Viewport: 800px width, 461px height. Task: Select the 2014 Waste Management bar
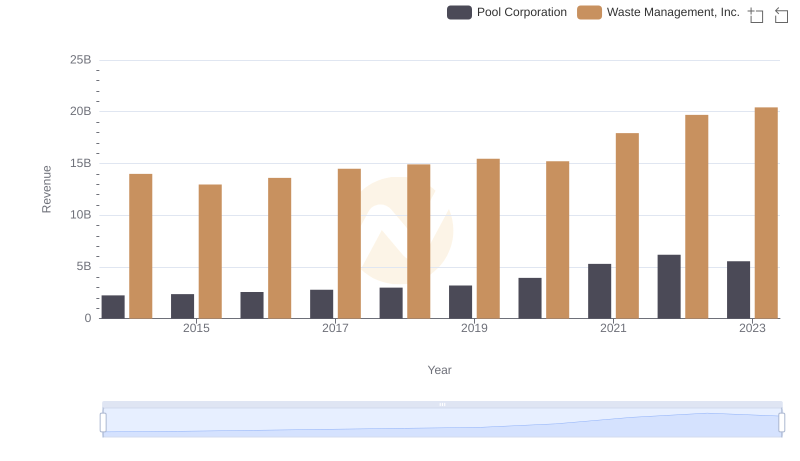(141, 246)
